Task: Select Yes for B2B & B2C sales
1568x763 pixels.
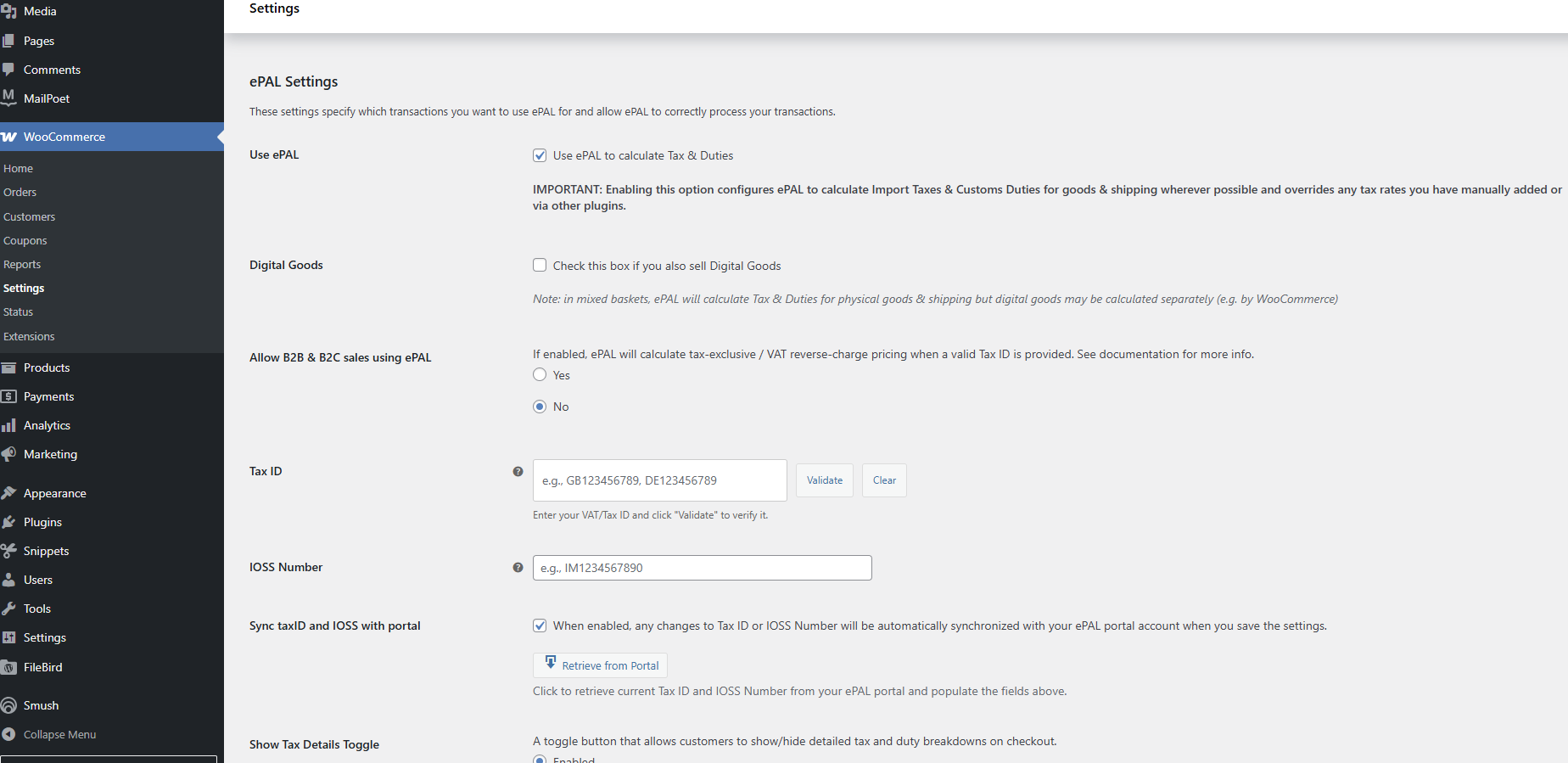Action: point(540,374)
